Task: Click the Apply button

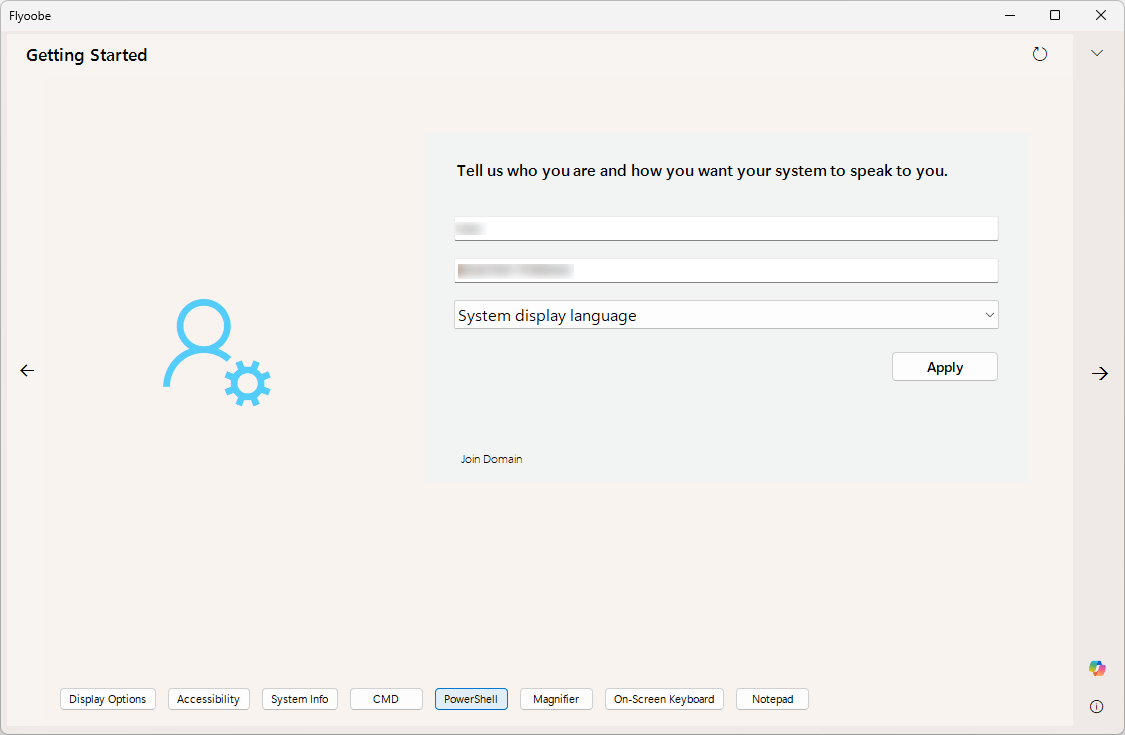Action: (945, 367)
